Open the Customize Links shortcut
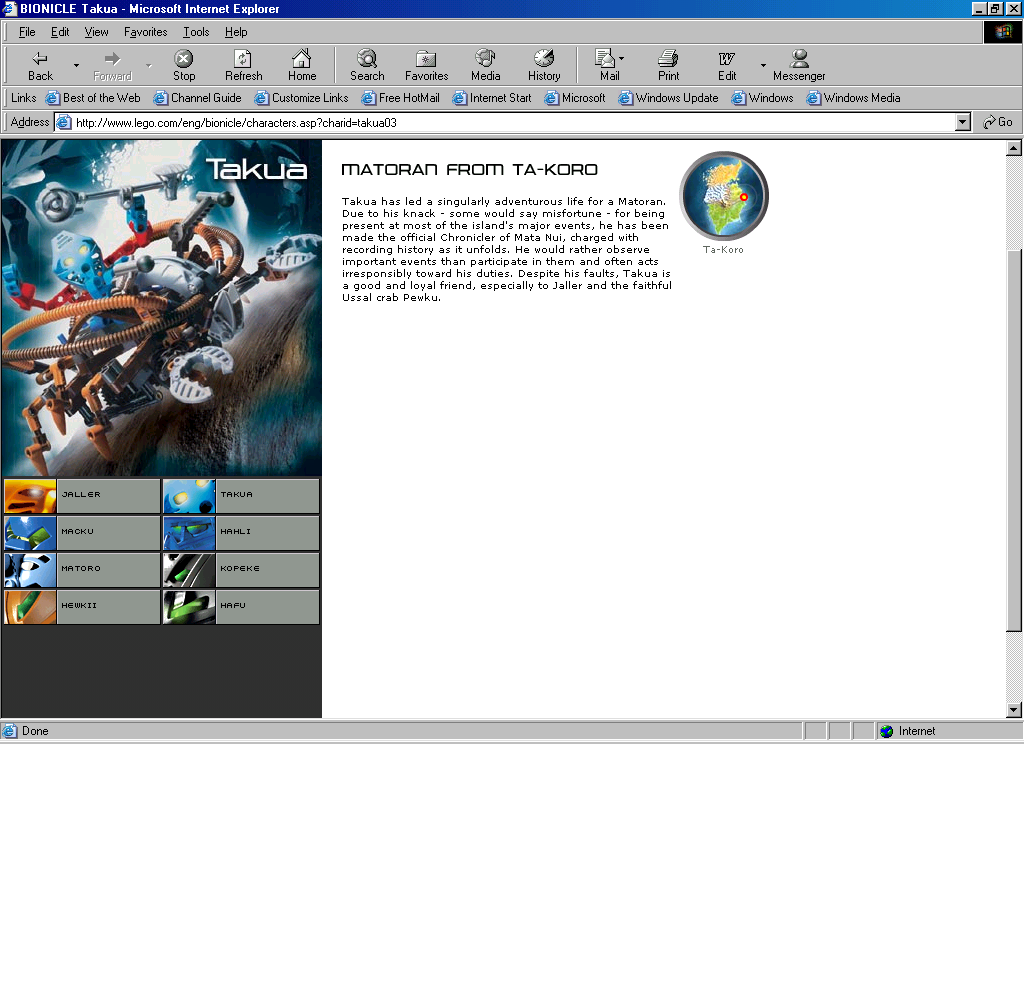This screenshot has width=1024, height=1000. pyautogui.click(x=302, y=98)
